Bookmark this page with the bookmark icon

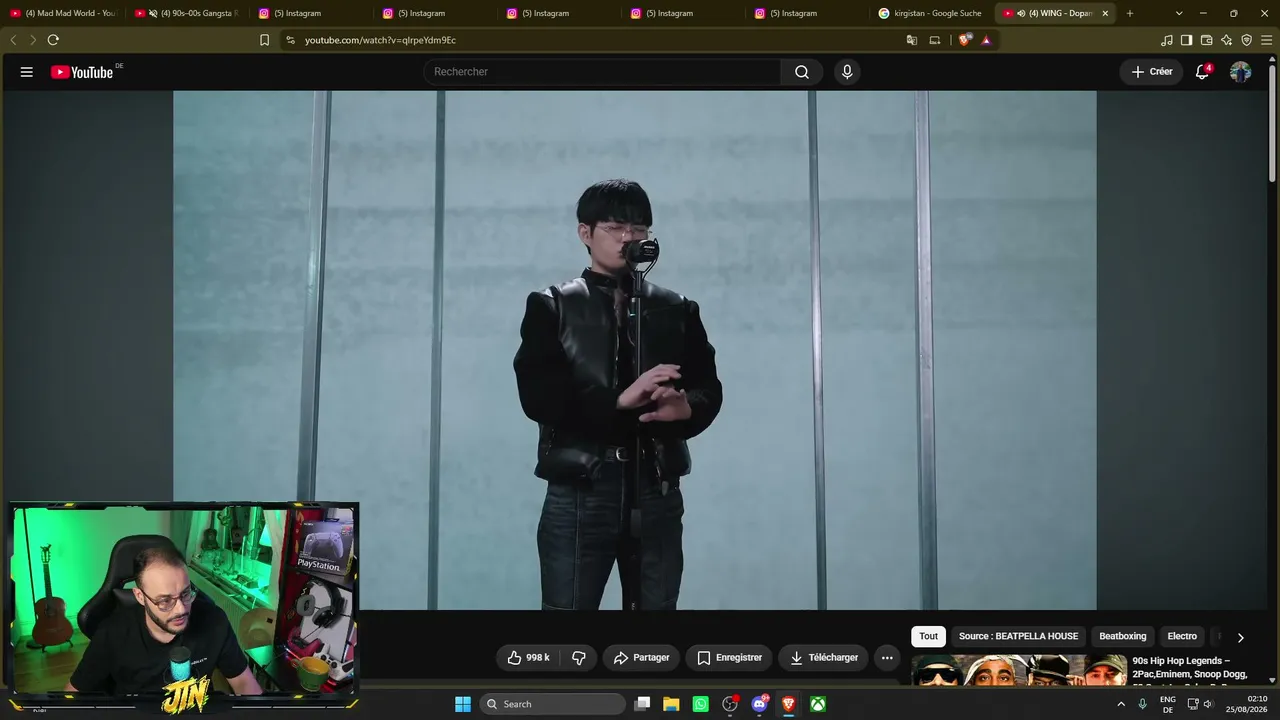pos(264,40)
